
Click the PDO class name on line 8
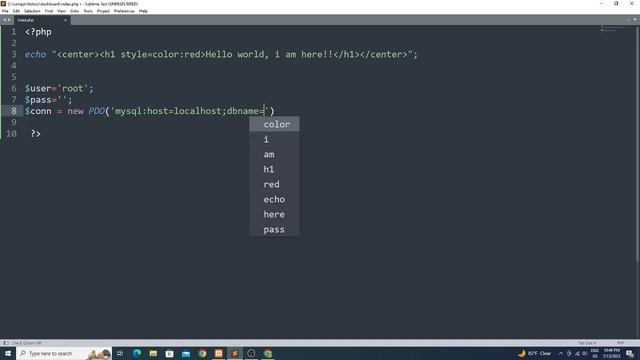click(x=97, y=111)
